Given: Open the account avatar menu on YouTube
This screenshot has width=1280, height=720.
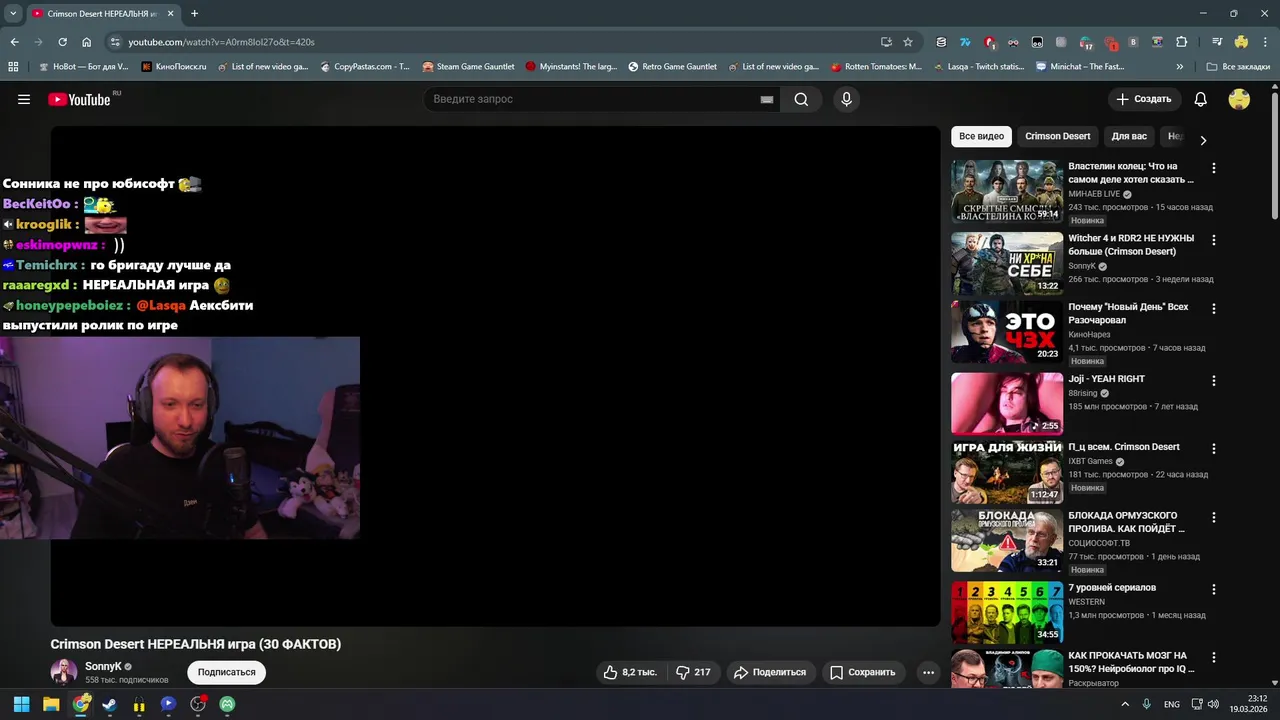Looking at the screenshot, I should click(1239, 99).
